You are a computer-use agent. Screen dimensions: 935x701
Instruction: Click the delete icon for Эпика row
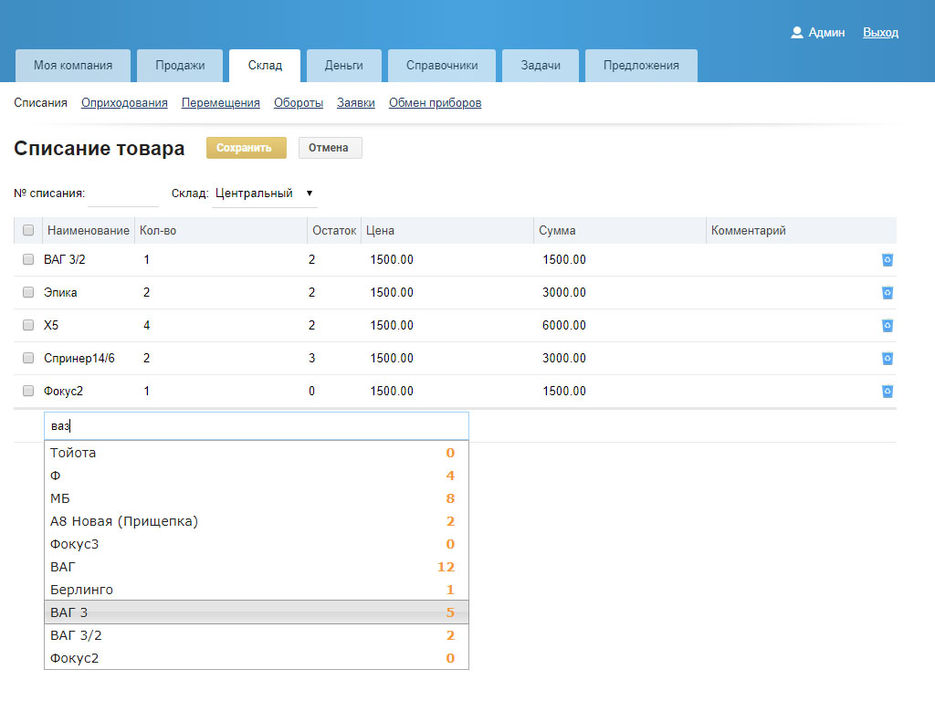click(887, 293)
